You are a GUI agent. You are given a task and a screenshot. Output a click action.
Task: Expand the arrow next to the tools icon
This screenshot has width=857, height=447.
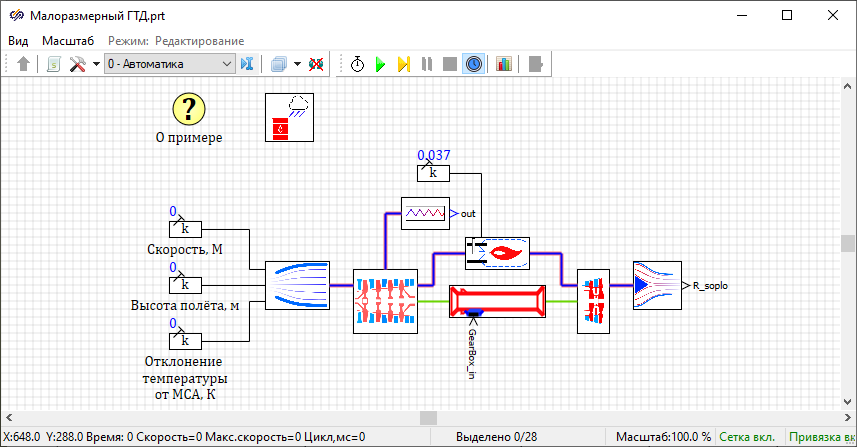96,64
